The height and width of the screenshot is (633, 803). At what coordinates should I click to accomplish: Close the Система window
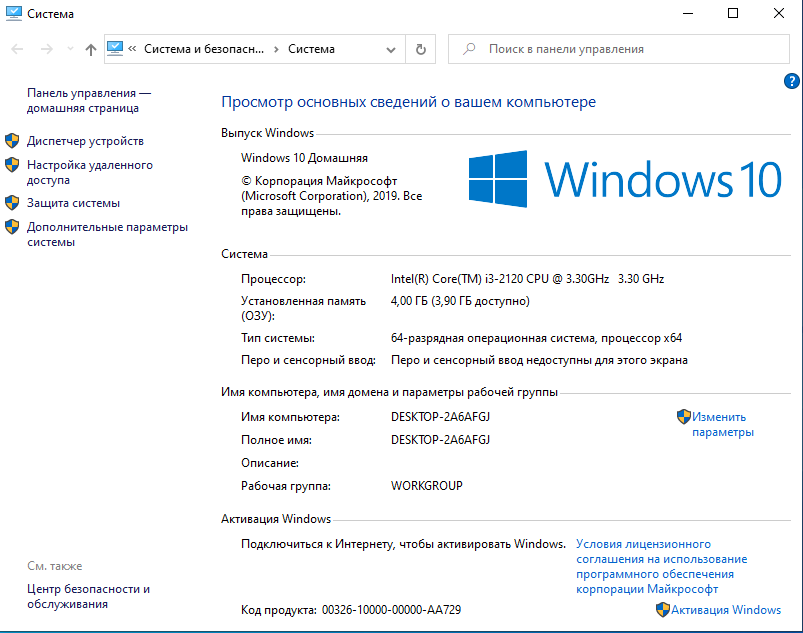pyautogui.click(x=778, y=13)
